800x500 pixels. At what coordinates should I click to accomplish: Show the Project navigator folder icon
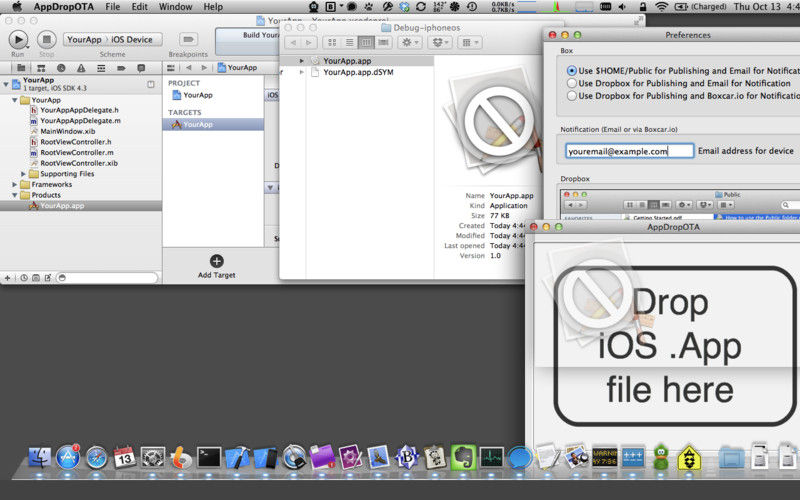[x=21, y=68]
